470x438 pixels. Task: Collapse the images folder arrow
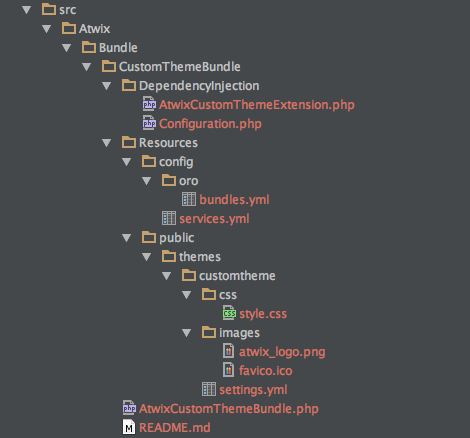tap(187, 333)
